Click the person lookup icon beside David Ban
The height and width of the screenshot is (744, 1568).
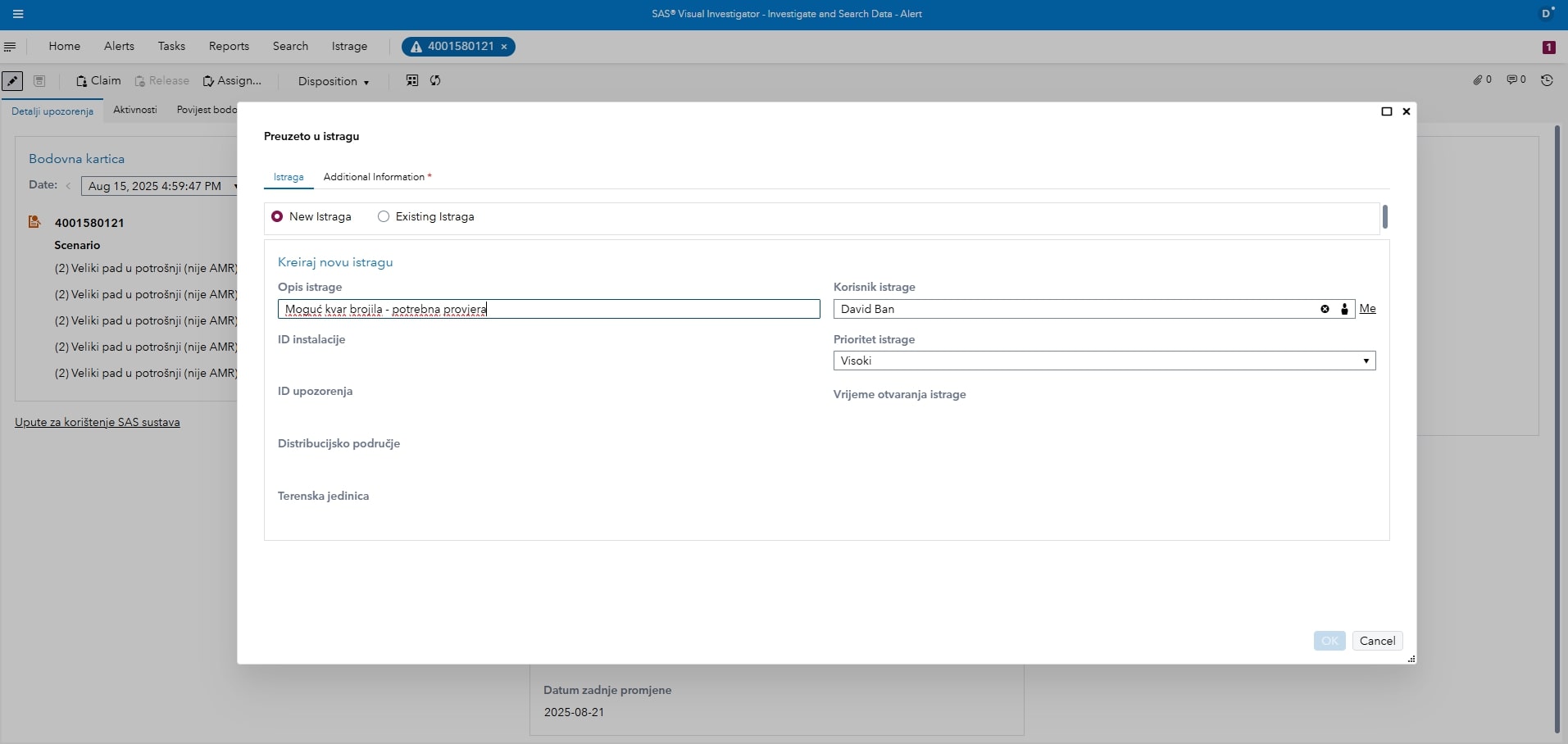(x=1344, y=309)
